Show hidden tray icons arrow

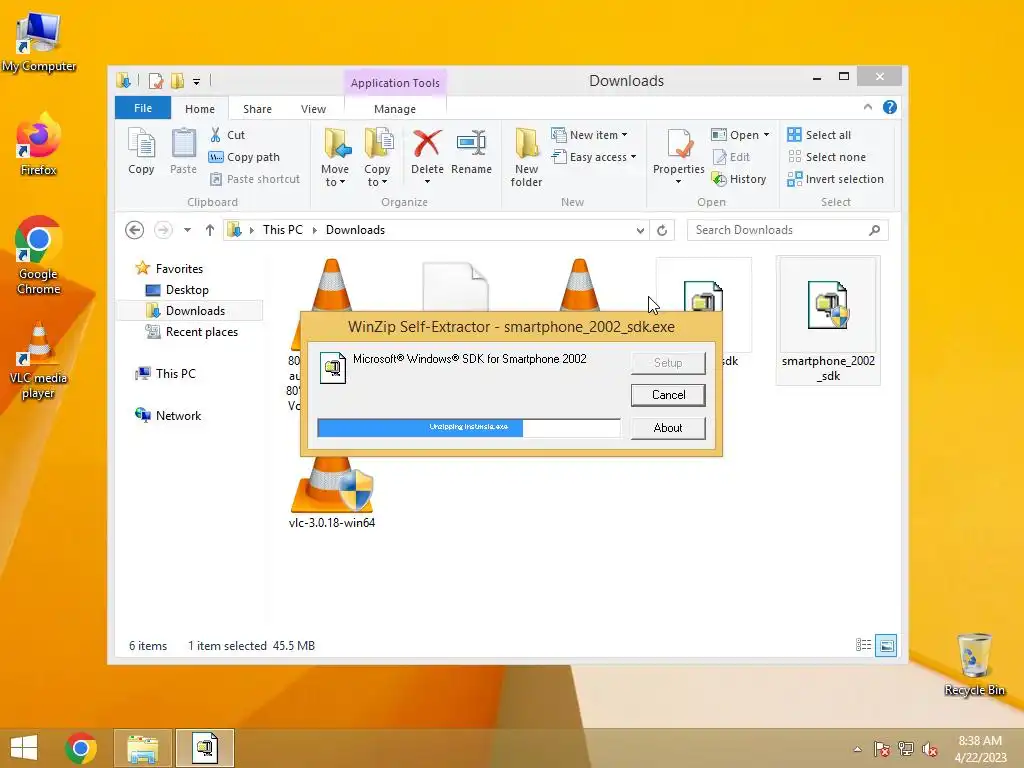[x=857, y=749]
